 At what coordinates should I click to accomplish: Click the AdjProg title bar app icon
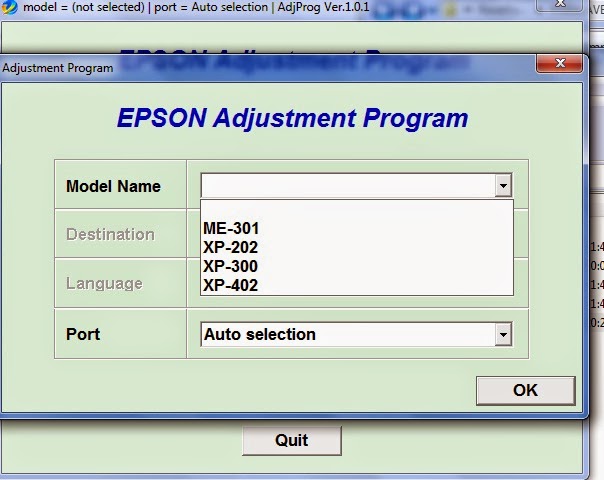click(9, 7)
